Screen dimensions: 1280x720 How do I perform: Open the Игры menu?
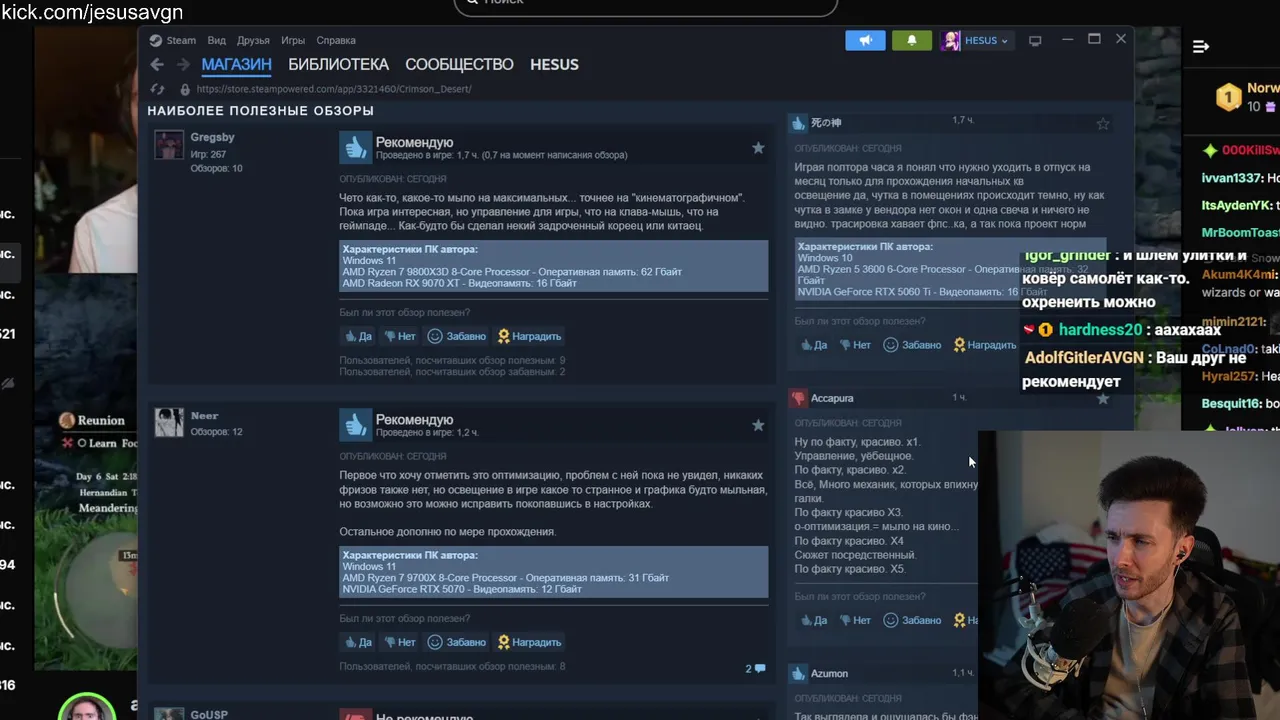tap(293, 40)
